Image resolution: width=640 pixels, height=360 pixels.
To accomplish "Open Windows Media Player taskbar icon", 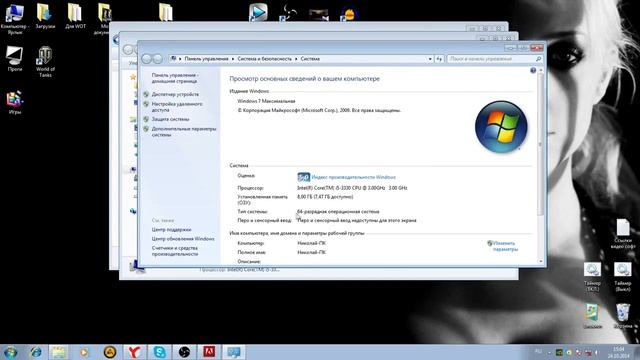I will (84, 352).
